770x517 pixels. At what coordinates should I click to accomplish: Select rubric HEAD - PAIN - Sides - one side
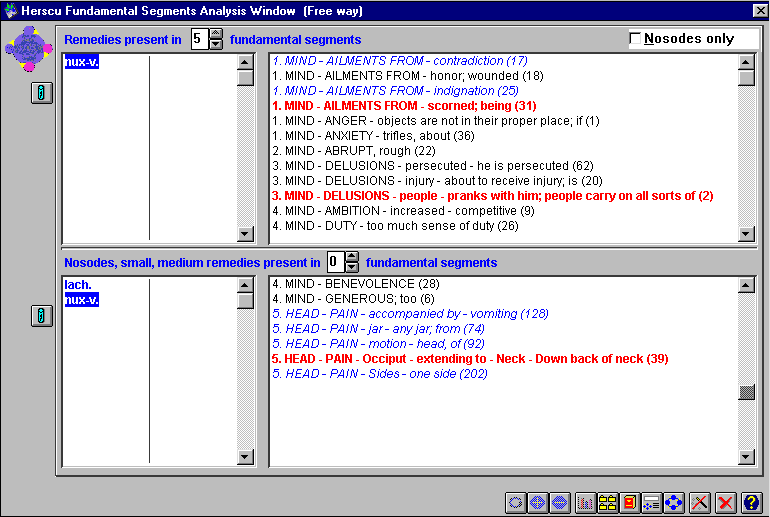coord(380,374)
